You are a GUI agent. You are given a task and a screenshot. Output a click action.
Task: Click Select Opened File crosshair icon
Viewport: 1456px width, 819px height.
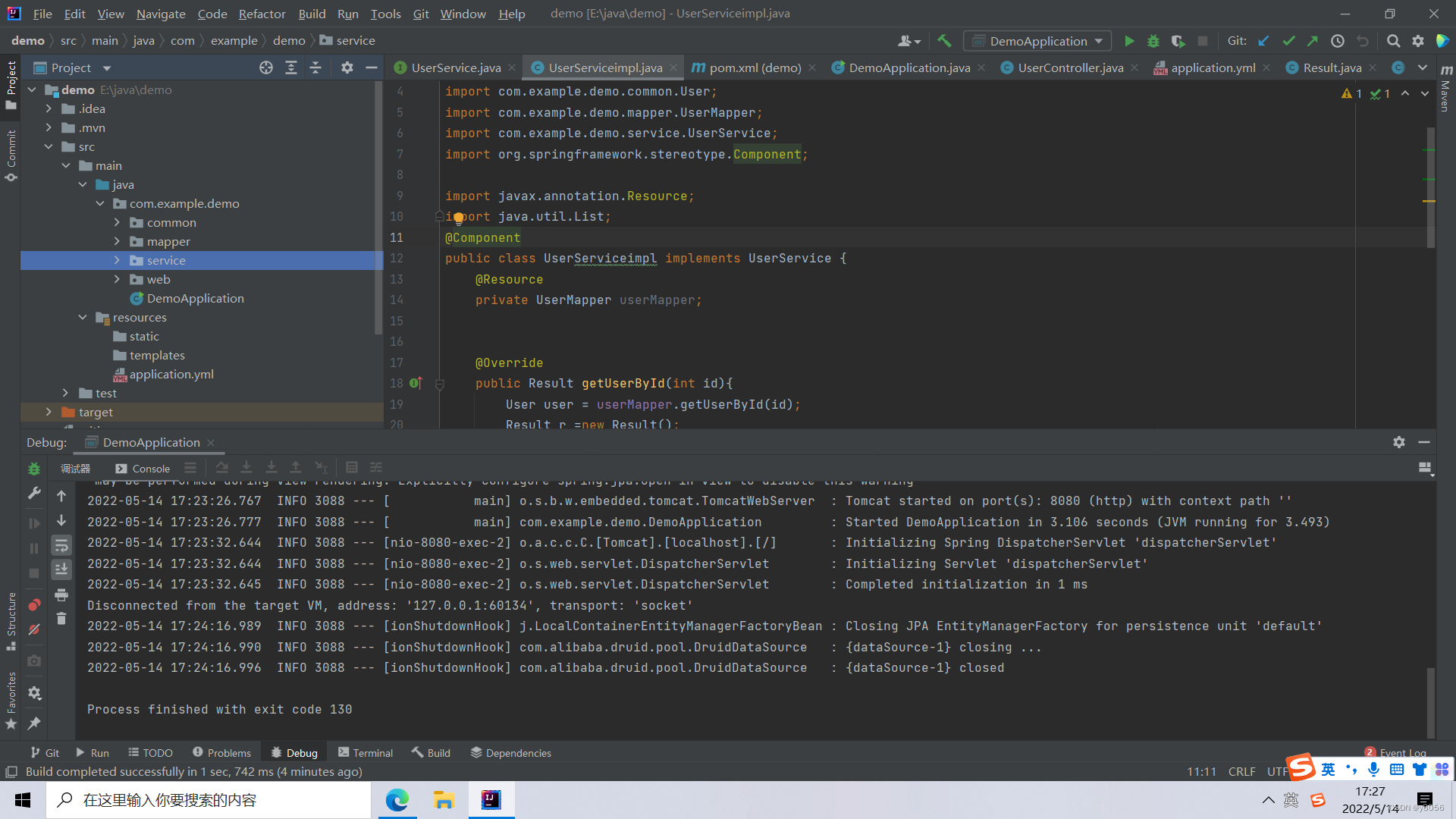(266, 67)
